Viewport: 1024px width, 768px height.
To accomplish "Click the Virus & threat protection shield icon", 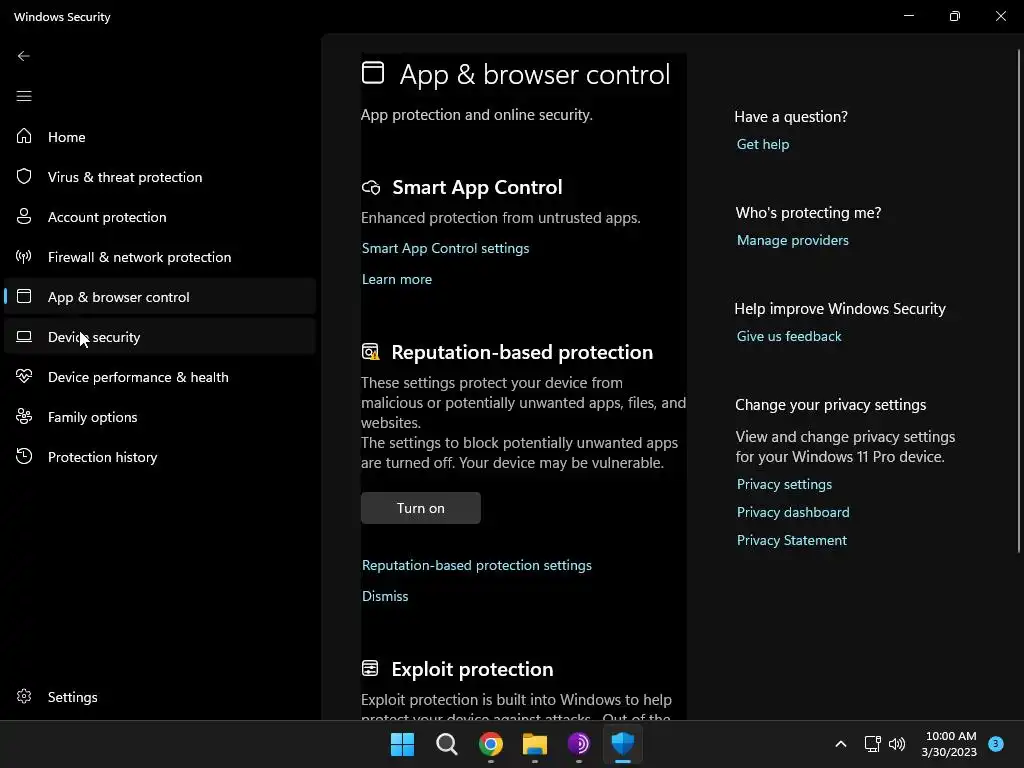I will (24, 176).
